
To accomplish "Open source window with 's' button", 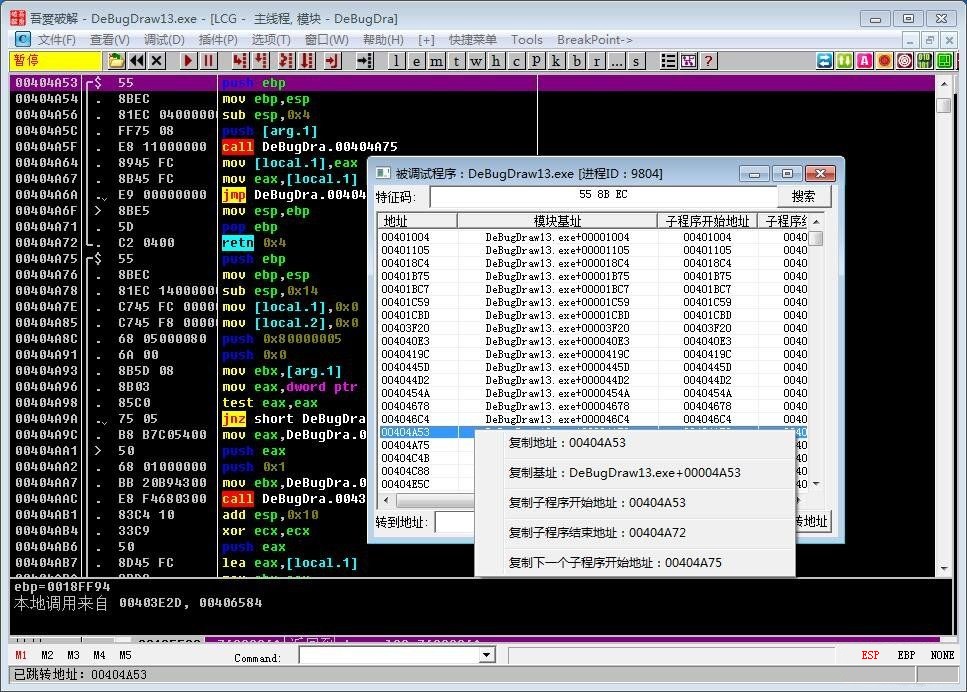I will coord(636,60).
